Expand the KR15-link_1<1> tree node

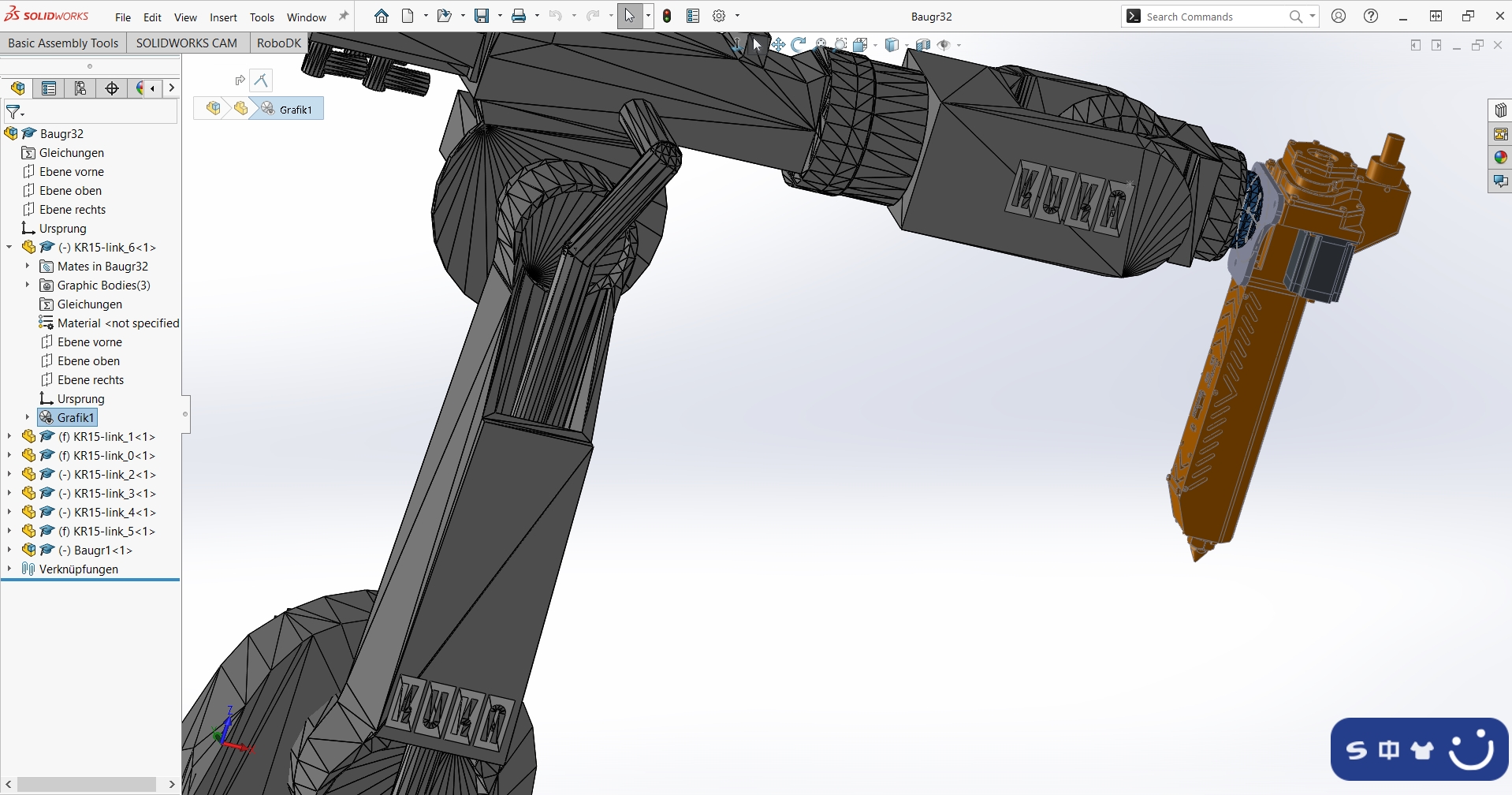pyautogui.click(x=9, y=436)
